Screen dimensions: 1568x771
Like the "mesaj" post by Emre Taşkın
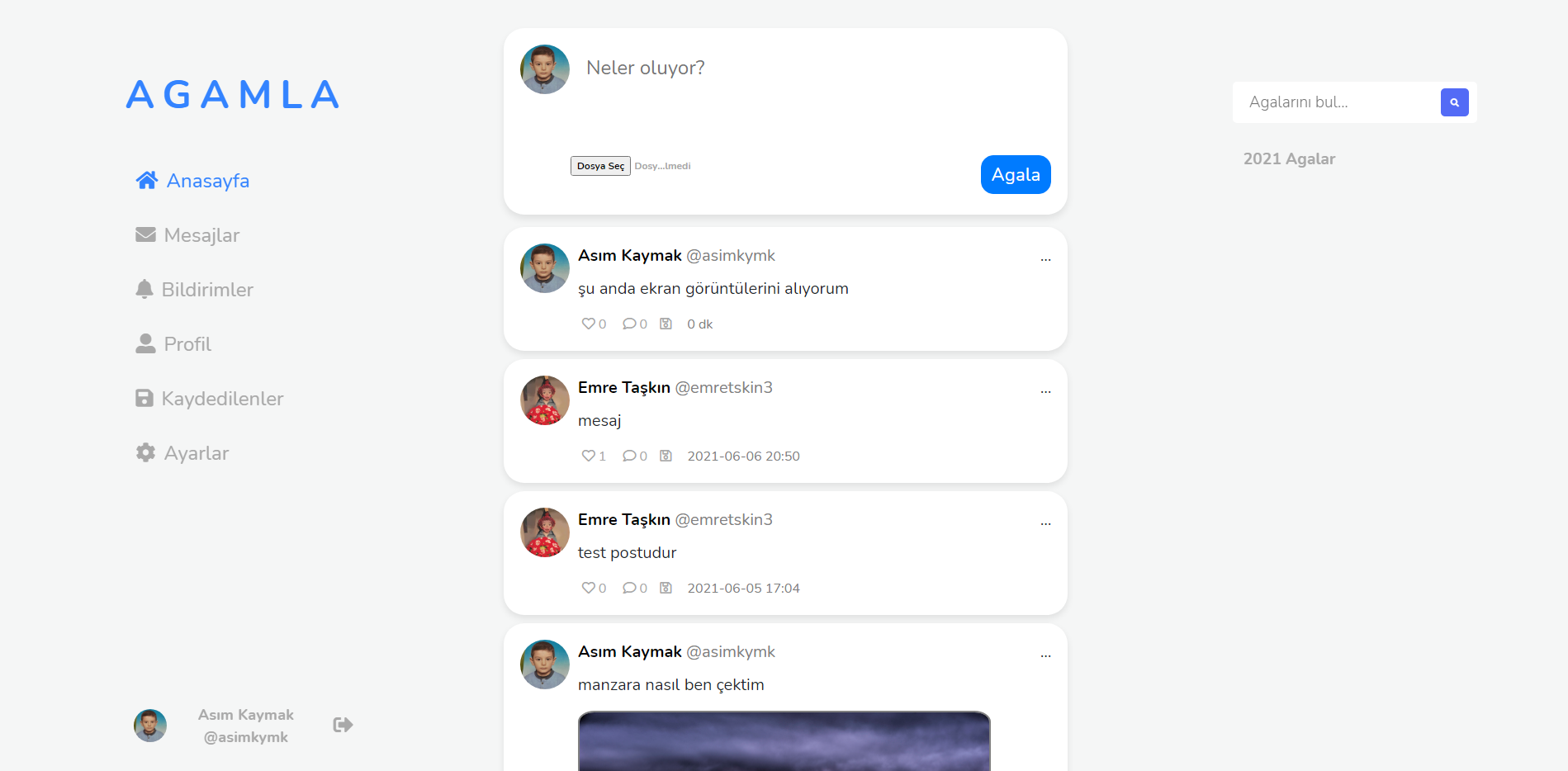coord(588,456)
